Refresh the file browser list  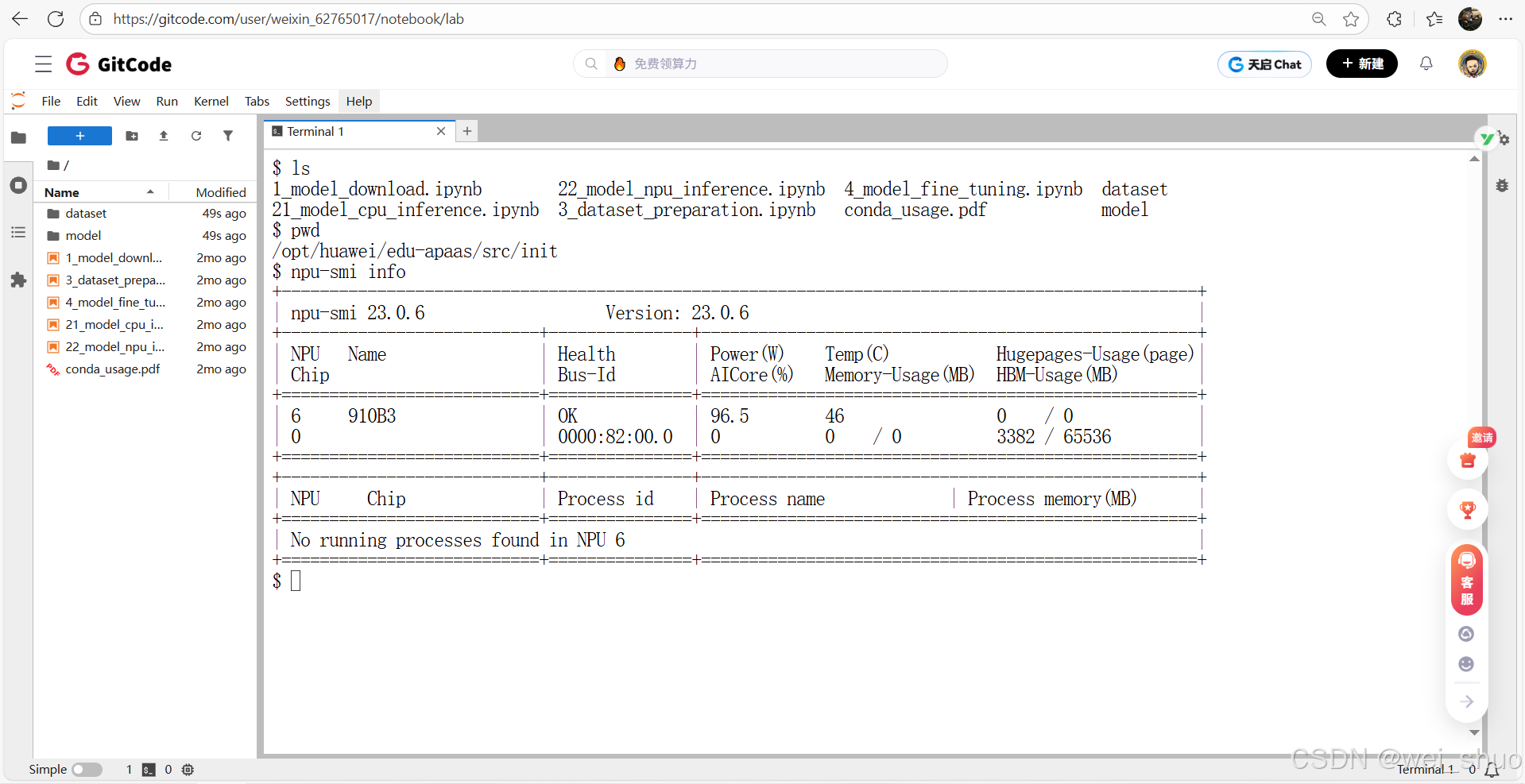(196, 136)
